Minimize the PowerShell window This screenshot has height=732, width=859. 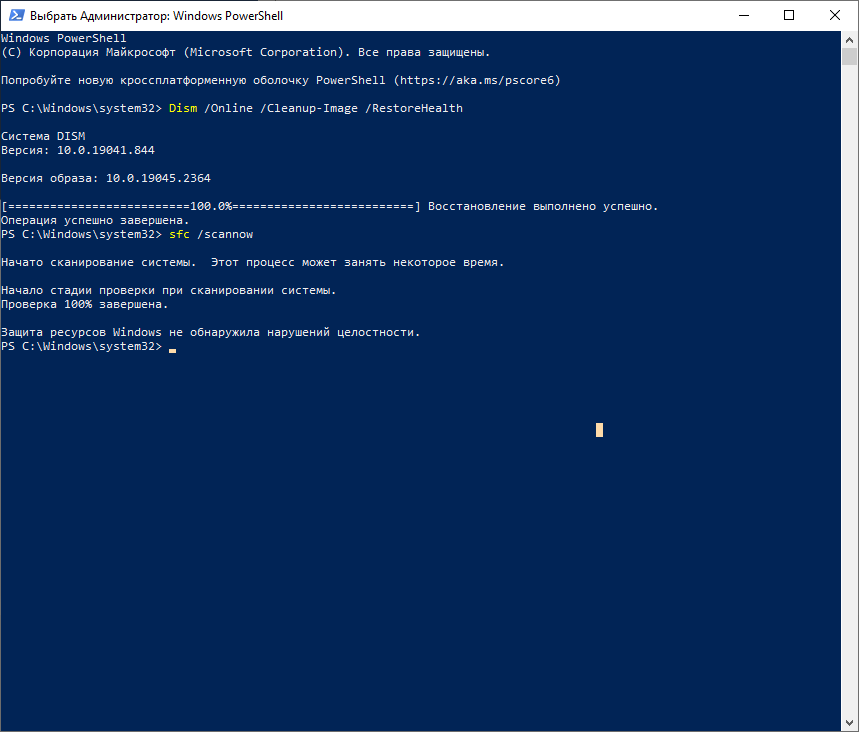tap(744, 15)
